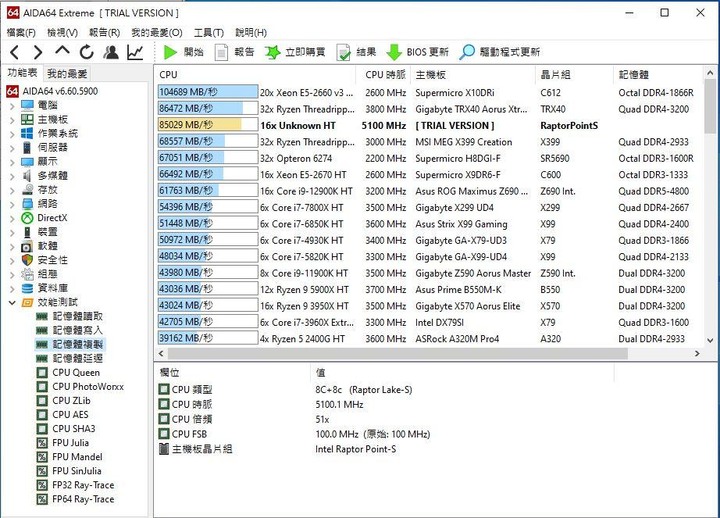Click the 記憶體 column header
This screenshot has height=518, width=720.
658,74
